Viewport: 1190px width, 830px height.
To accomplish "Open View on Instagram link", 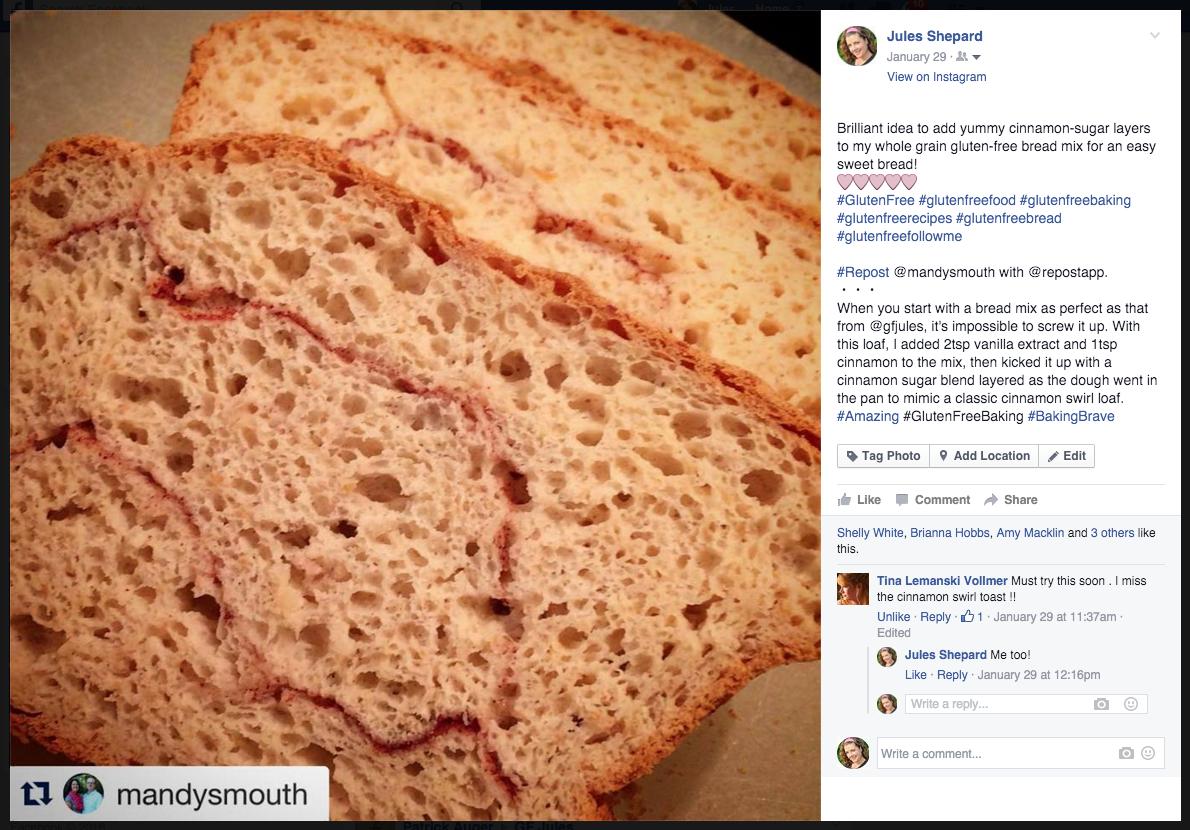I will [x=937, y=77].
